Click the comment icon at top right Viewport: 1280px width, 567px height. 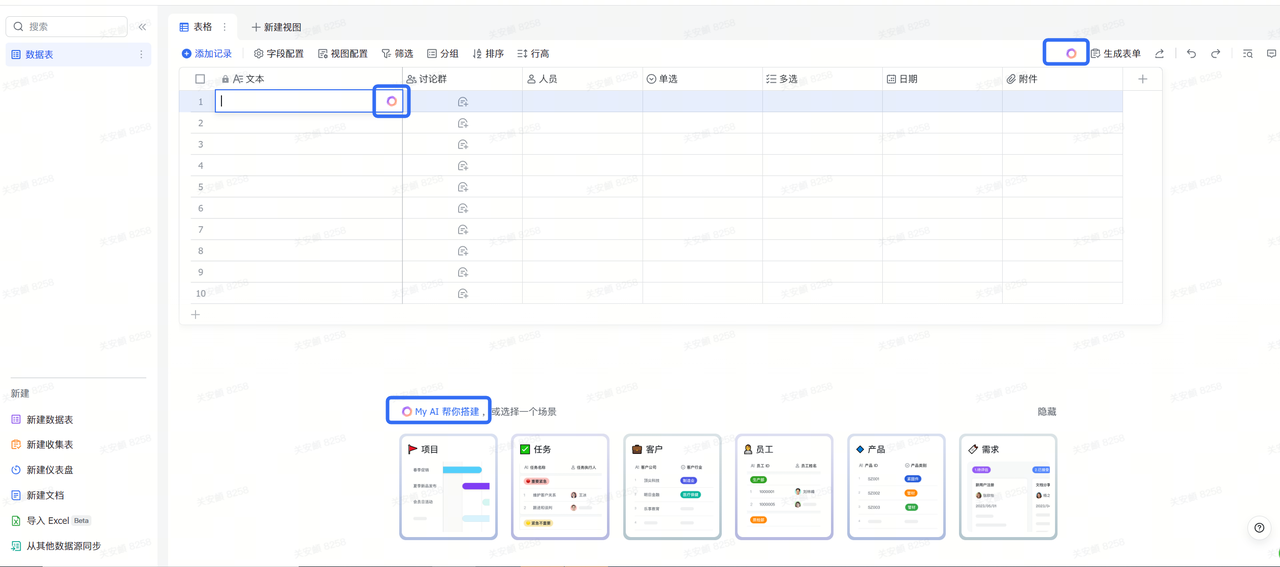(x=1272, y=54)
